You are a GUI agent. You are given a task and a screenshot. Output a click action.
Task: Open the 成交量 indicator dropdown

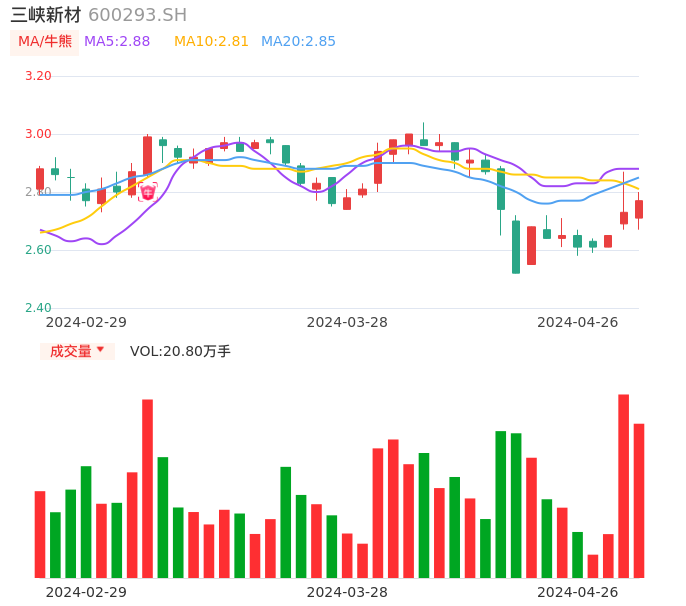(77, 351)
